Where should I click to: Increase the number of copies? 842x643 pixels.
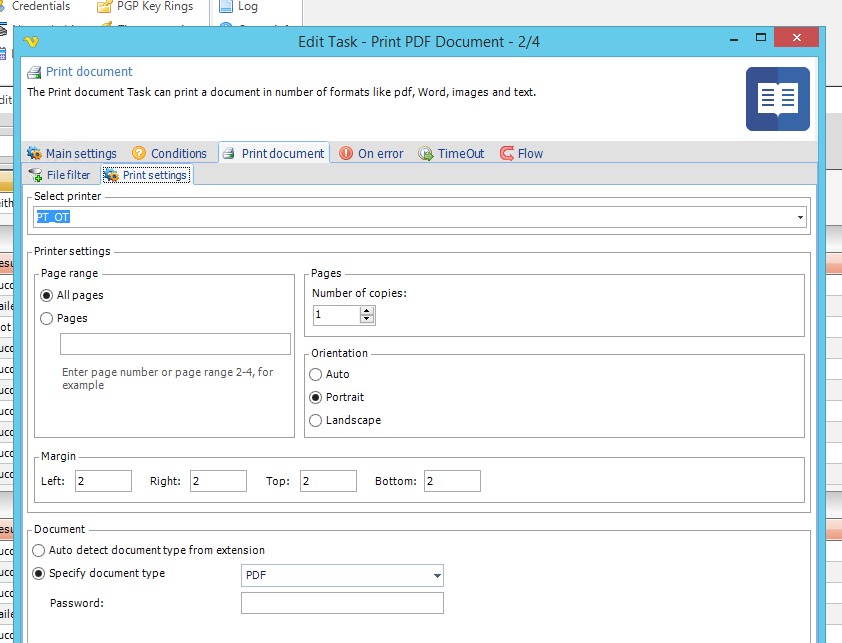click(x=367, y=310)
